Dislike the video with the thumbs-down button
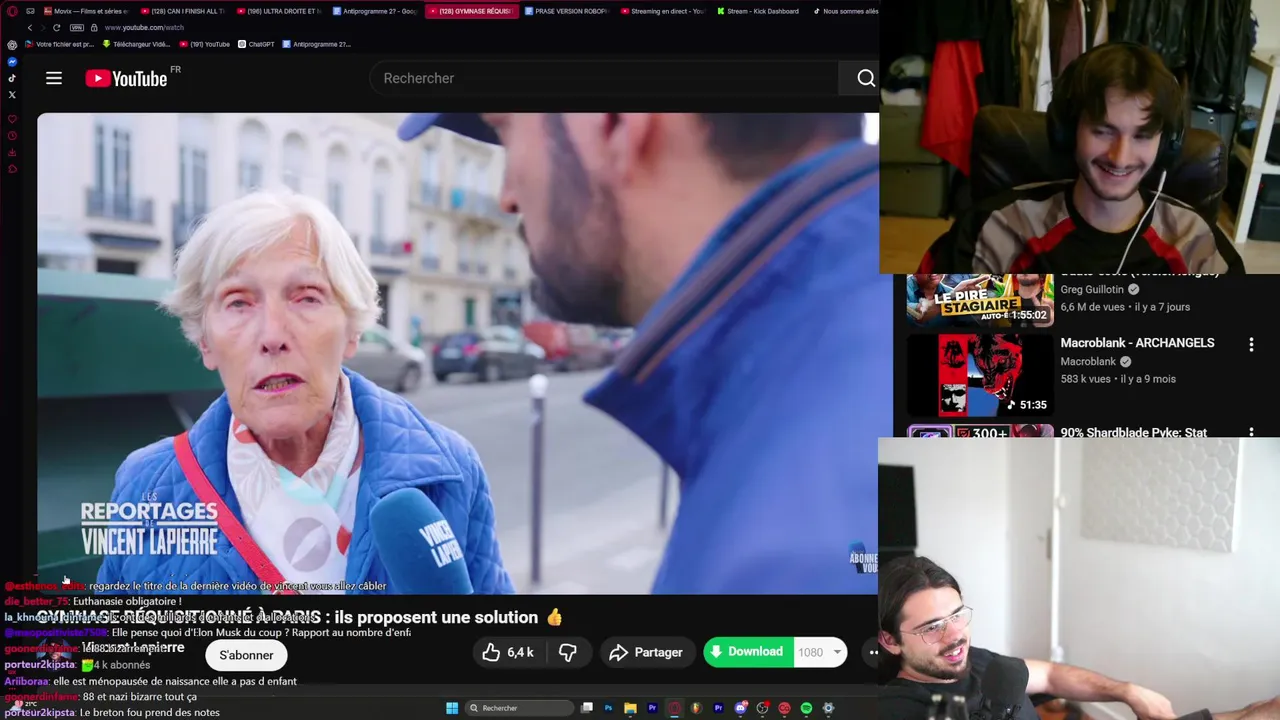Image resolution: width=1280 pixels, height=720 pixels. point(567,652)
